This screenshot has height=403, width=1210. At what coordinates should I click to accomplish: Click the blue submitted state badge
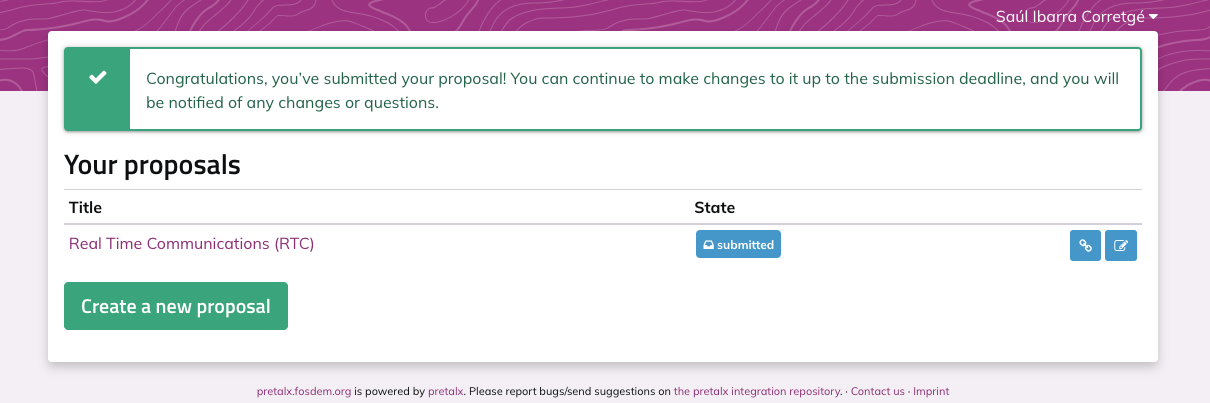click(x=738, y=244)
